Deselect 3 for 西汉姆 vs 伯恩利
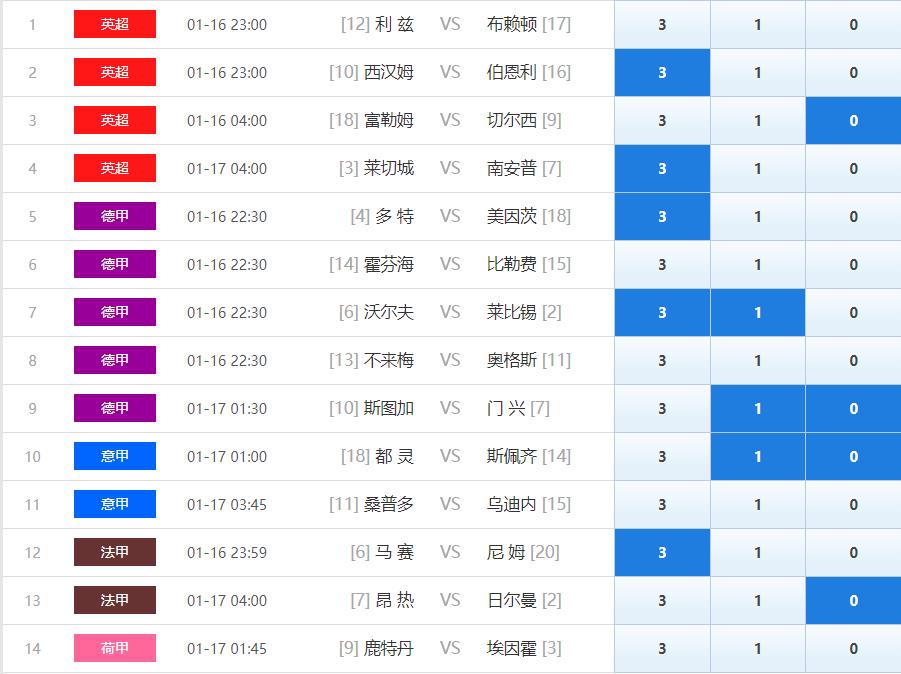The image size is (901, 674). point(662,72)
